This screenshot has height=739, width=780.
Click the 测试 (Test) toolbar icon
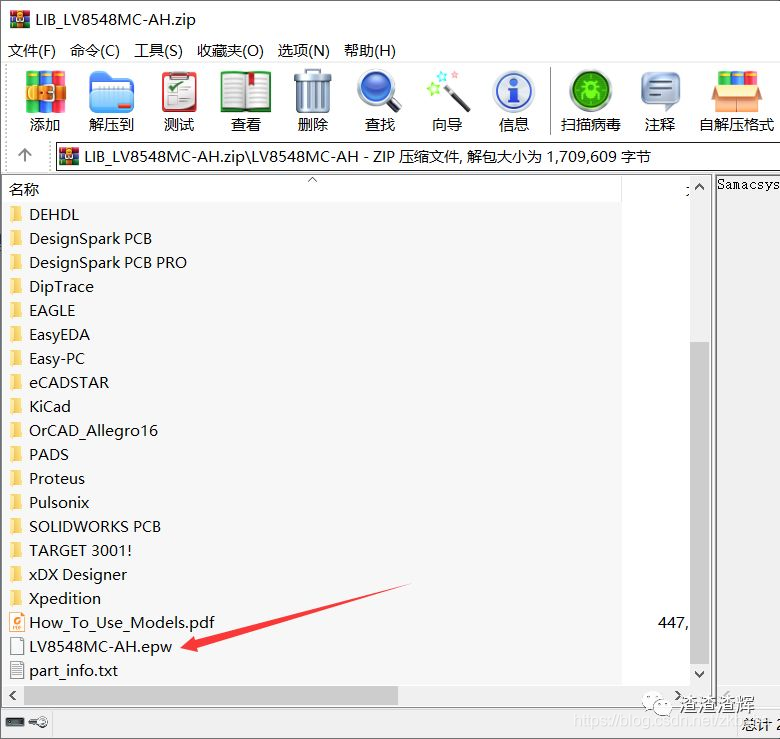[179, 101]
